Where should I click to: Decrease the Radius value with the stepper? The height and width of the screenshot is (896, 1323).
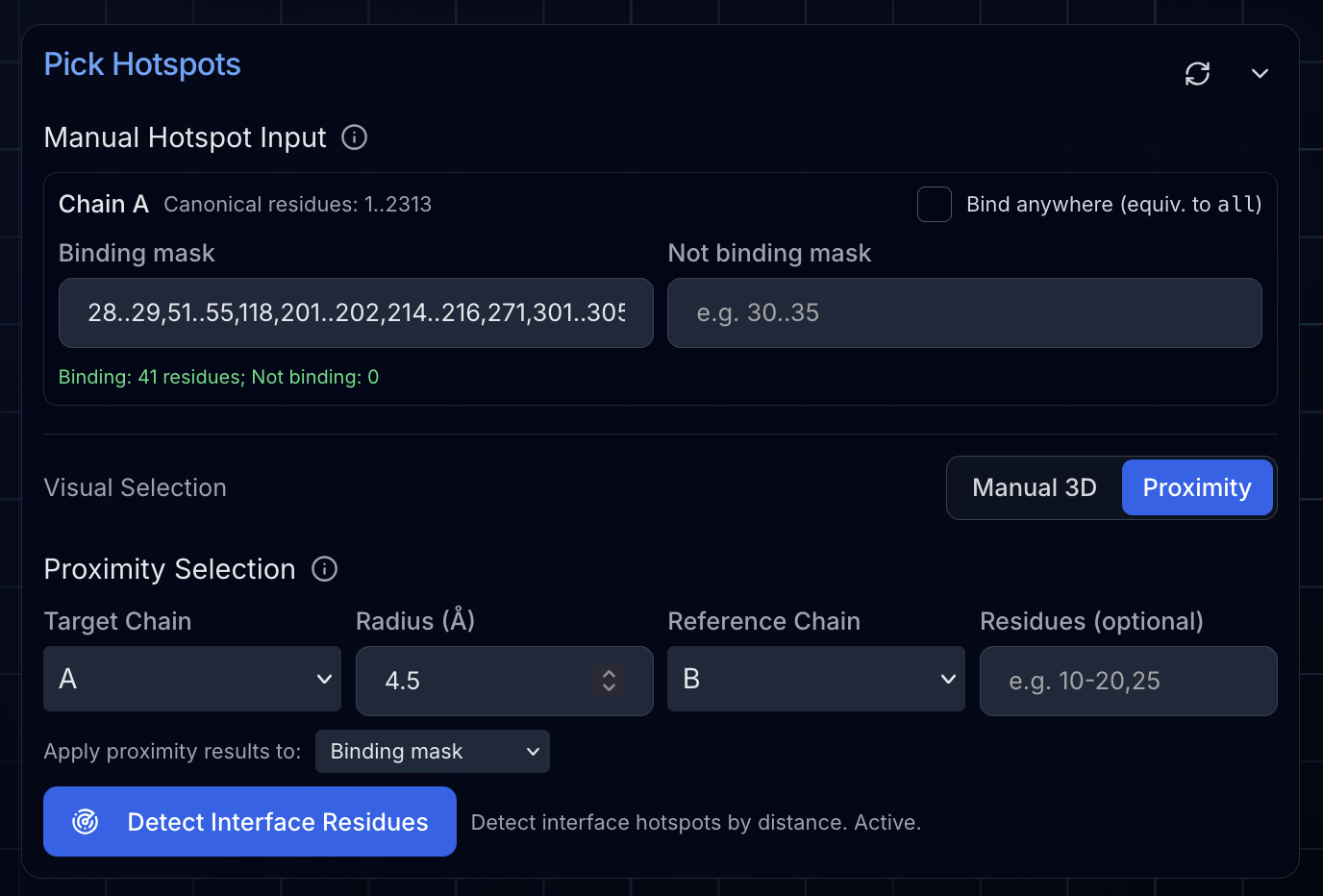pos(608,688)
